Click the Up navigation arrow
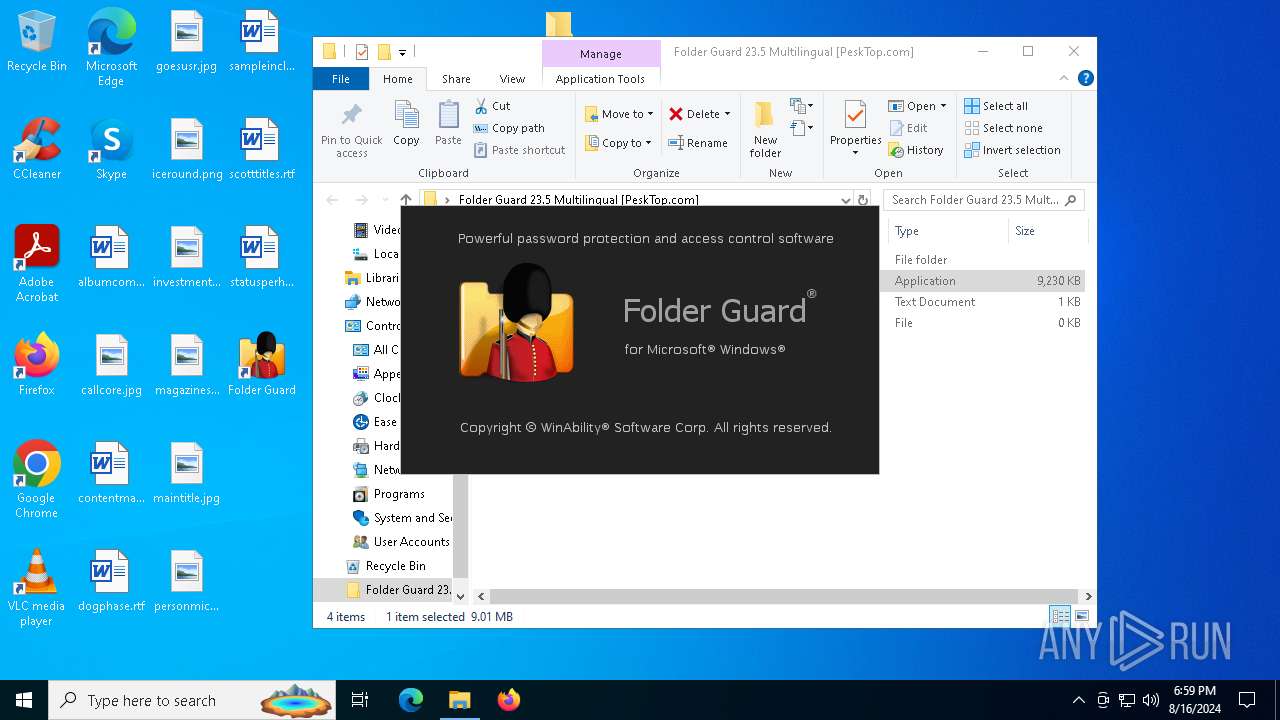This screenshot has width=1280, height=720. [x=406, y=200]
